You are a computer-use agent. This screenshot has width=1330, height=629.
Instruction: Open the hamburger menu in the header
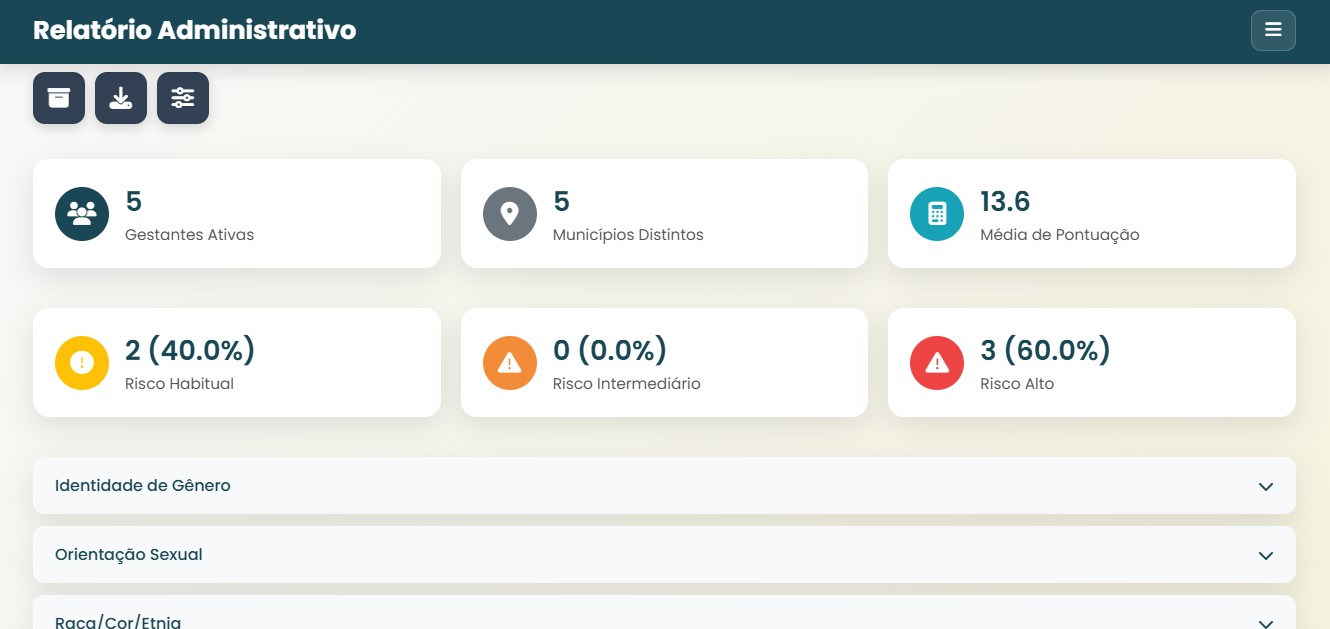click(1273, 30)
